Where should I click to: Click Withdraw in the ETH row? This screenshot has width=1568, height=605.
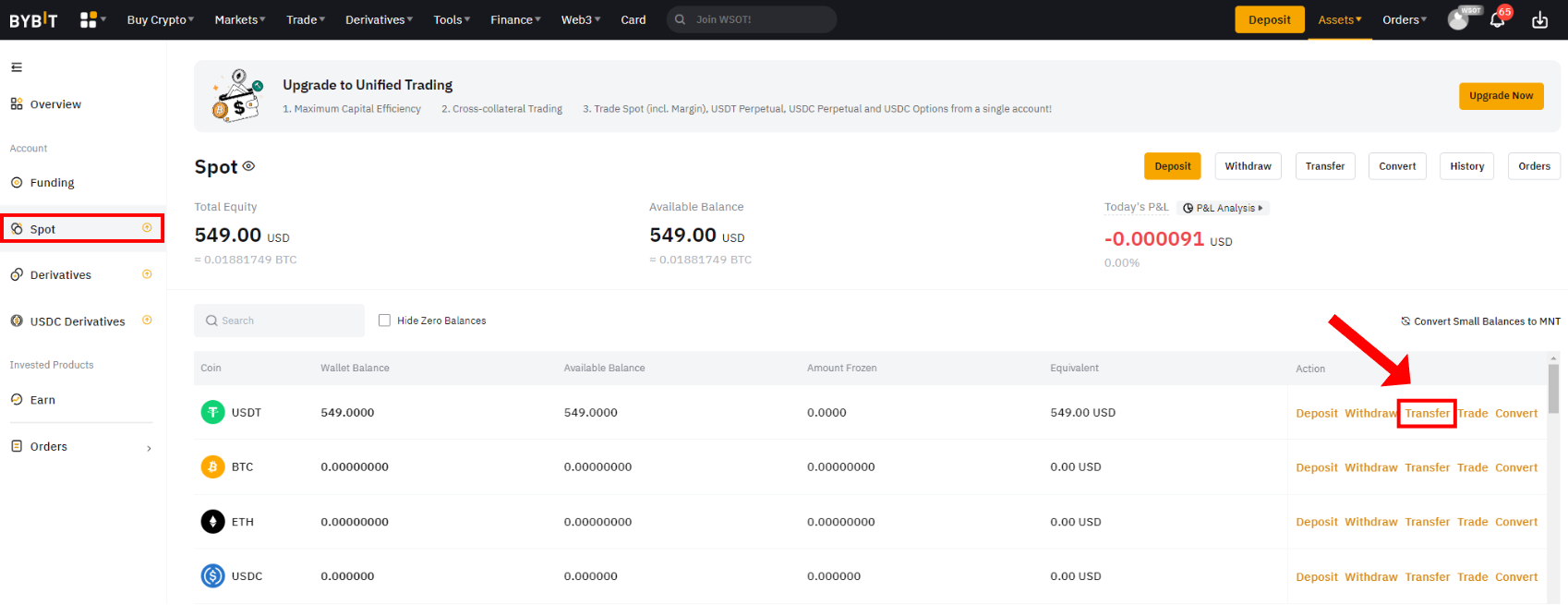coord(1371,522)
